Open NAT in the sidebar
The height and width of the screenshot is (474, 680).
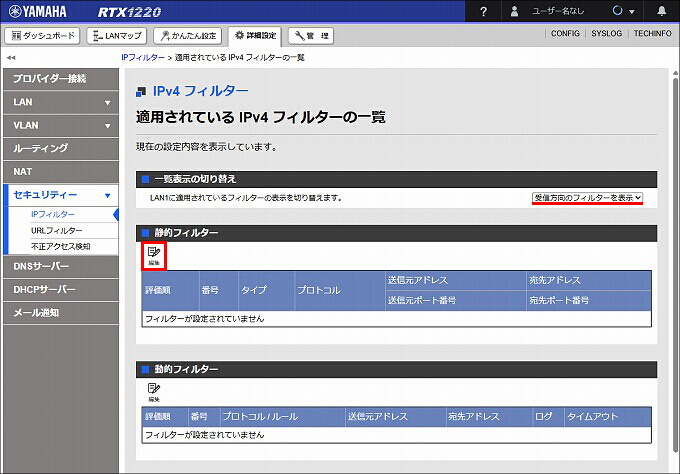click(61, 172)
